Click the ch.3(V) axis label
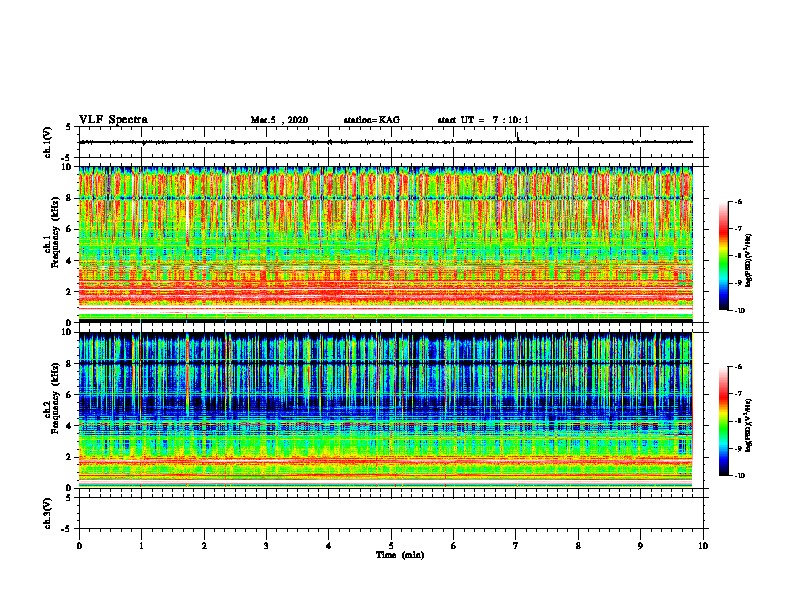Screen dimensions: 792x612 pyautogui.click(x=47, y=513)
